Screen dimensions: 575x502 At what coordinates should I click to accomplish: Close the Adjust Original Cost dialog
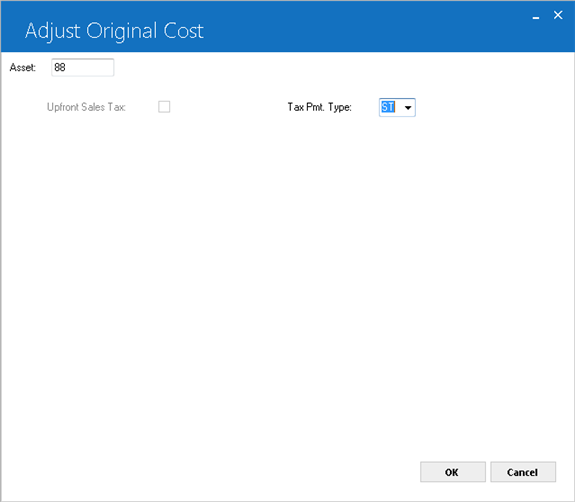[x=558, y=15]
